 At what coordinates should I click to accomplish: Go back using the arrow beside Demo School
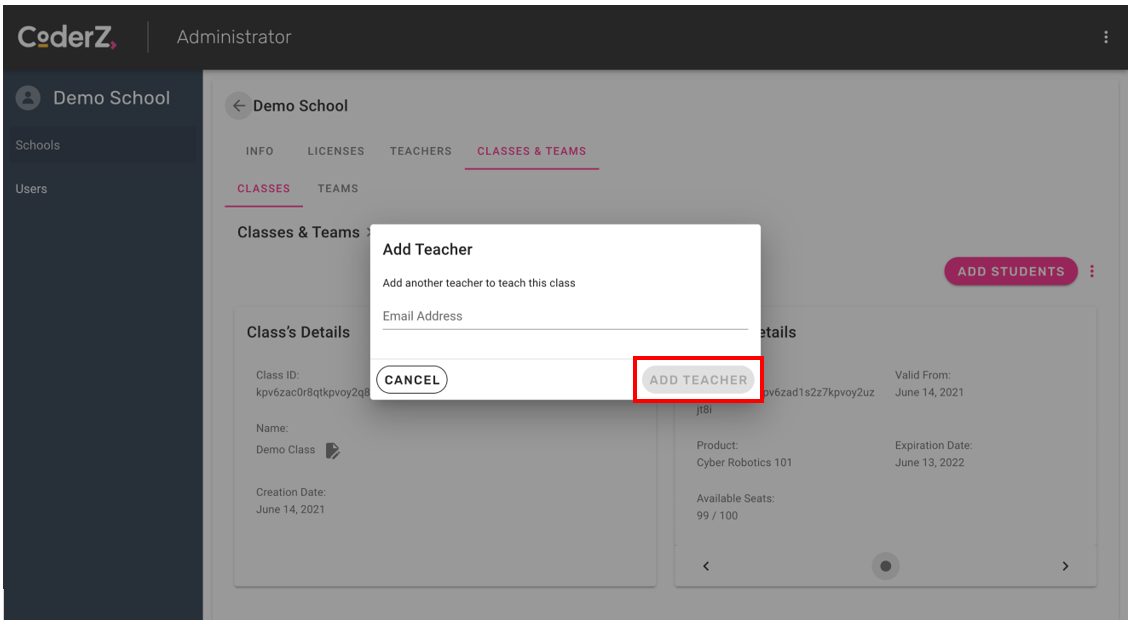point(238,106)
